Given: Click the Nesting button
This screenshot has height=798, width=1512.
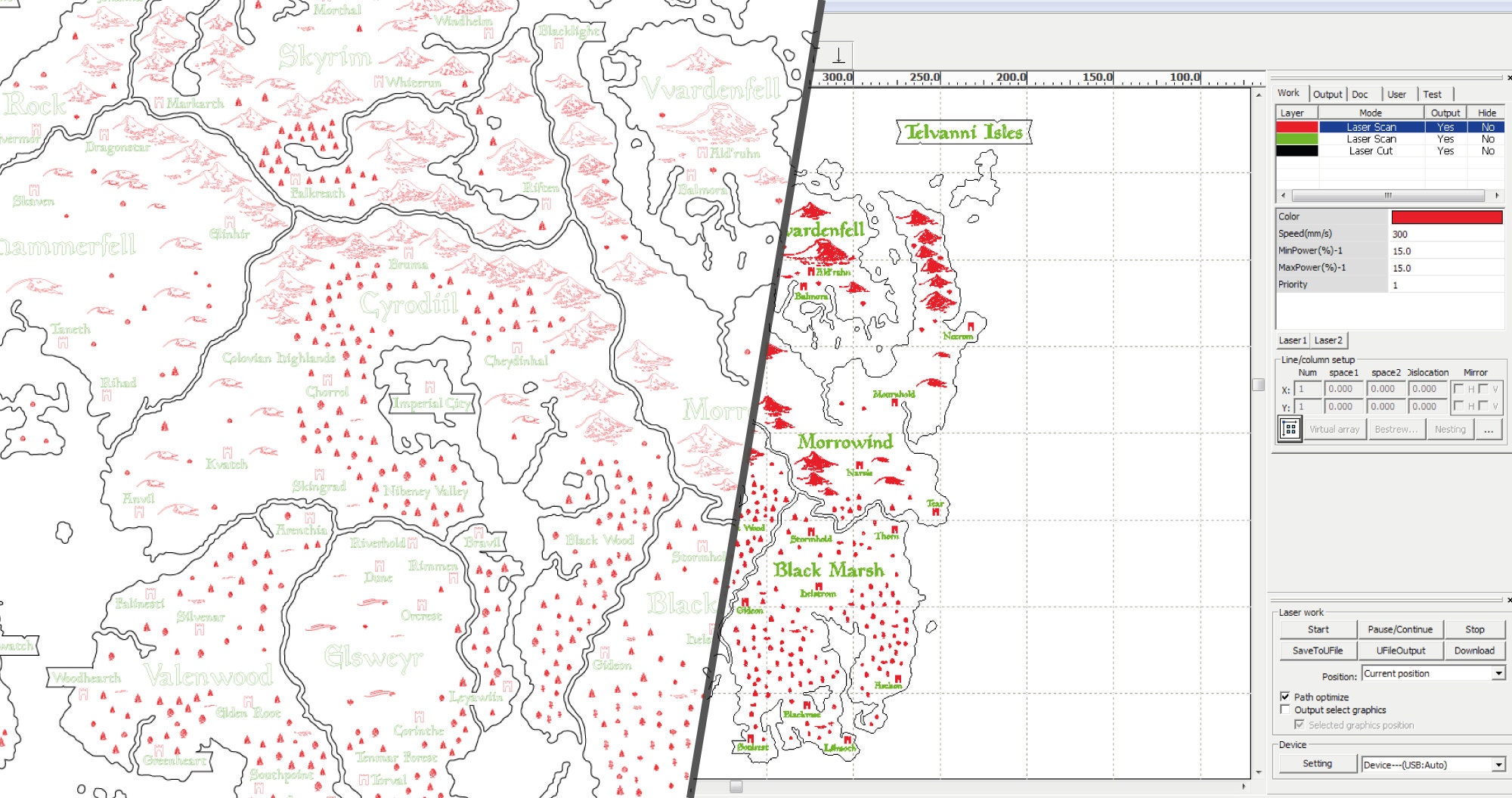Looking at the screenshot, I should [x=1450, y=429].
